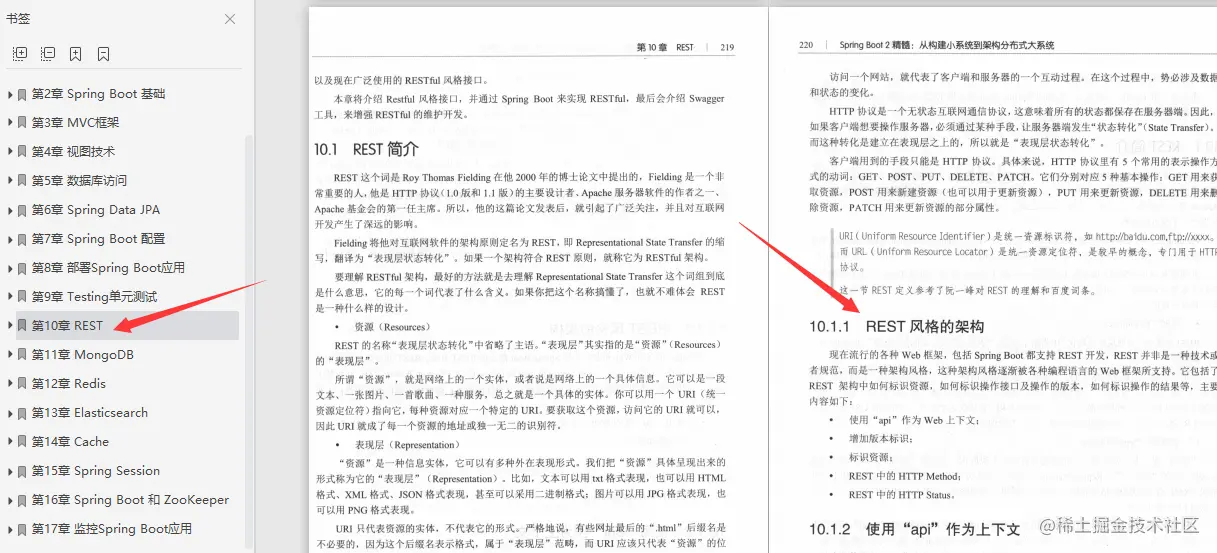1217x553 pixels.
Task: Open 第8章 部署Spring Boot应用 bookmark text
Action: [108, 268]
